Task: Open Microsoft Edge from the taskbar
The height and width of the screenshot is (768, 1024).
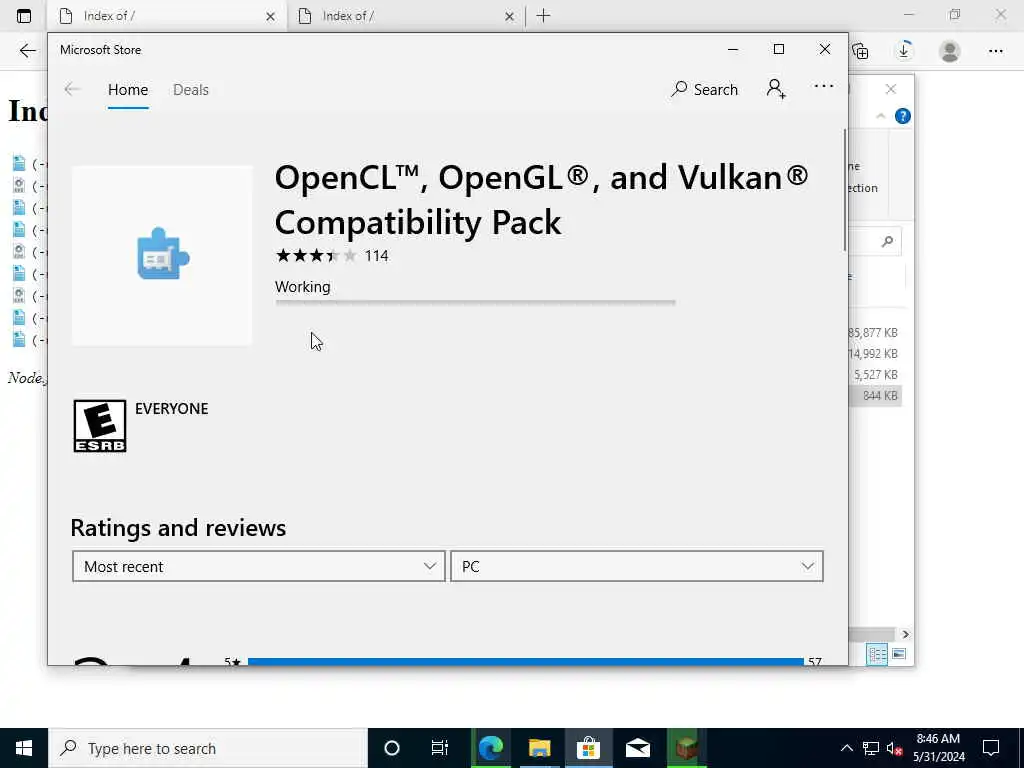Action: pos(491,748)
